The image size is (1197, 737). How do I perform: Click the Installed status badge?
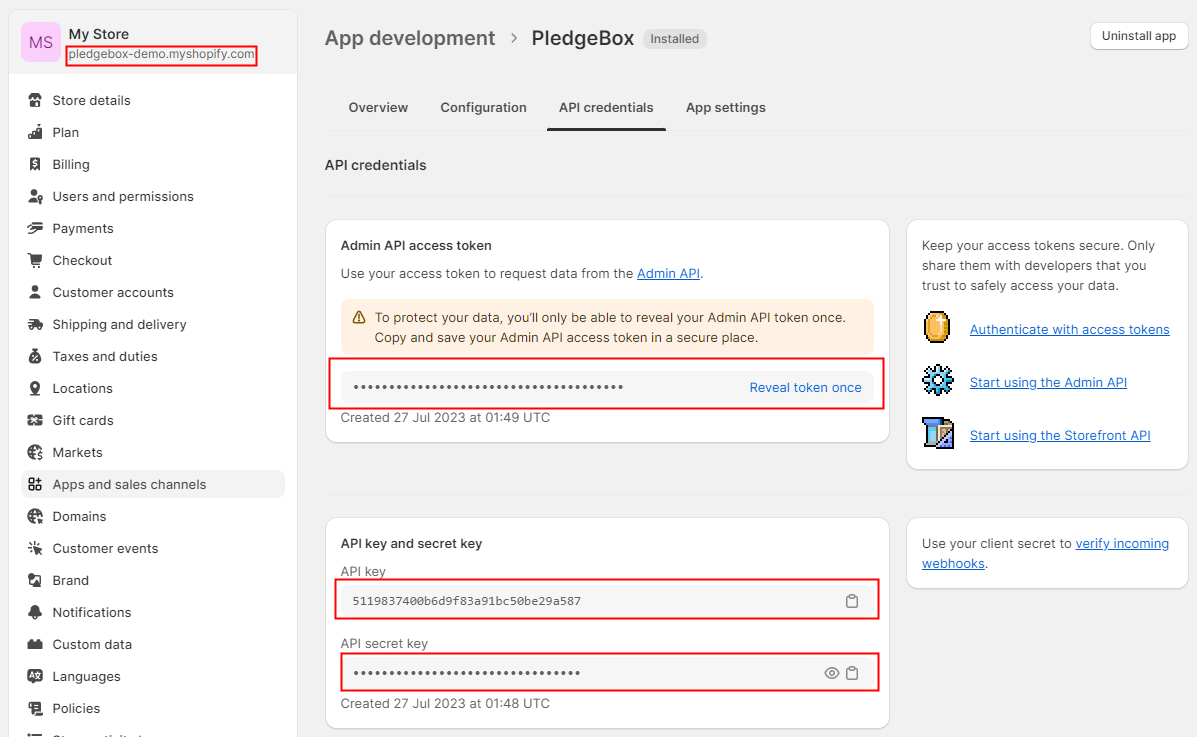(x=675, y=39)
